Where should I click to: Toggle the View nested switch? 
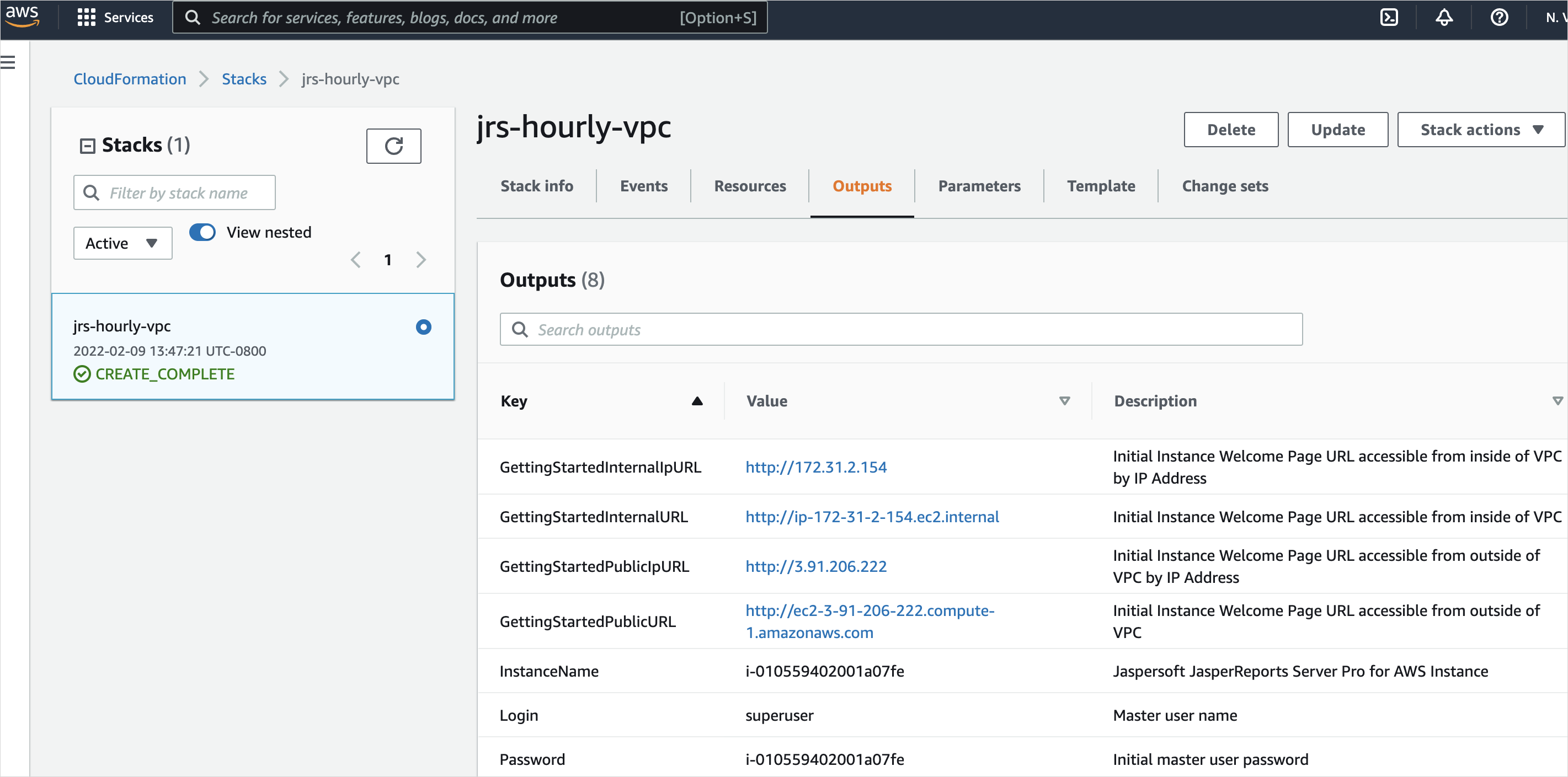(x=202, y=232)
